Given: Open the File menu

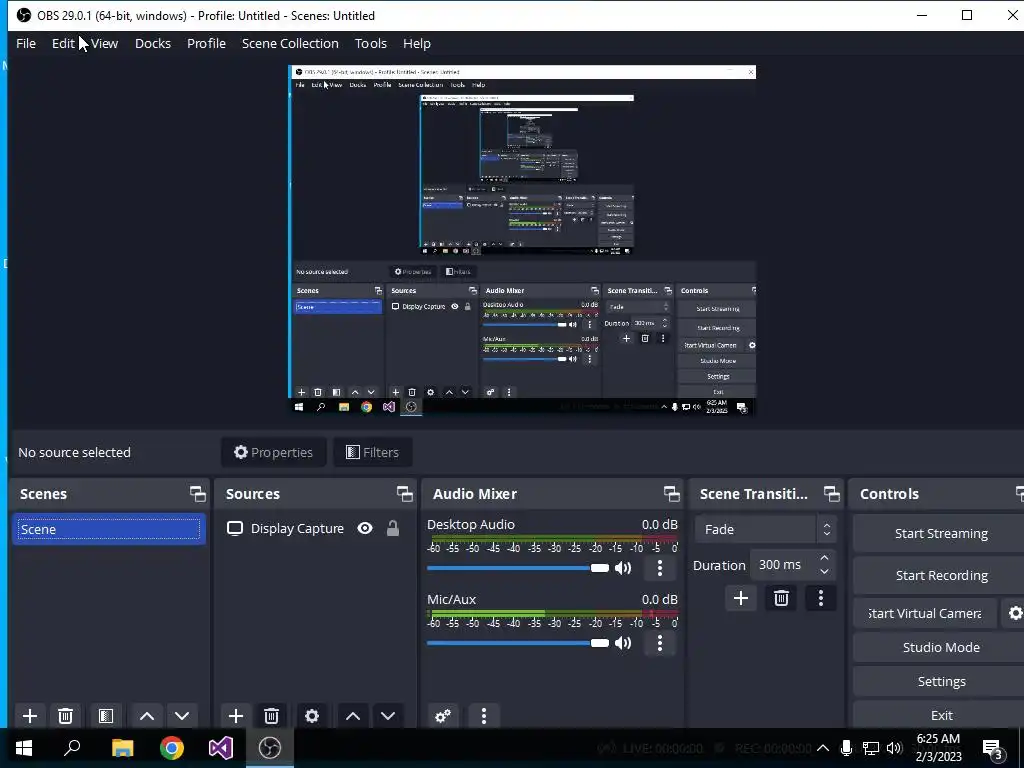Looking at the screenshot, I should (26, 43).
